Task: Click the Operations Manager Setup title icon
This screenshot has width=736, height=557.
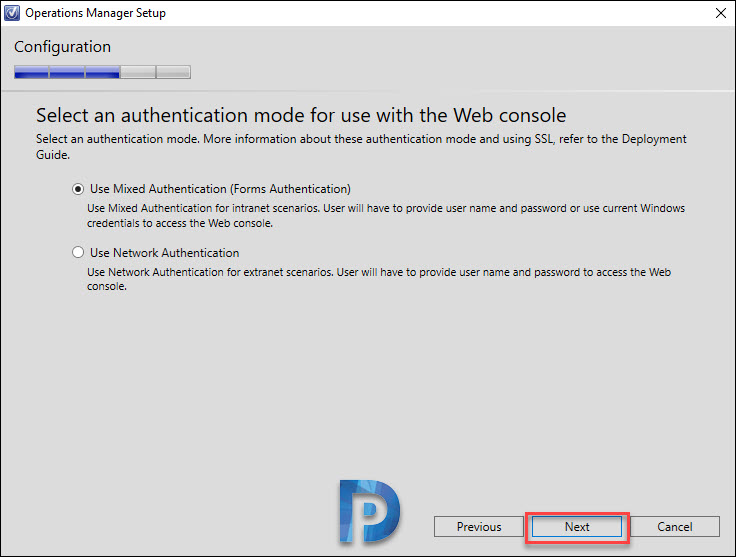Action: (12, 13)
